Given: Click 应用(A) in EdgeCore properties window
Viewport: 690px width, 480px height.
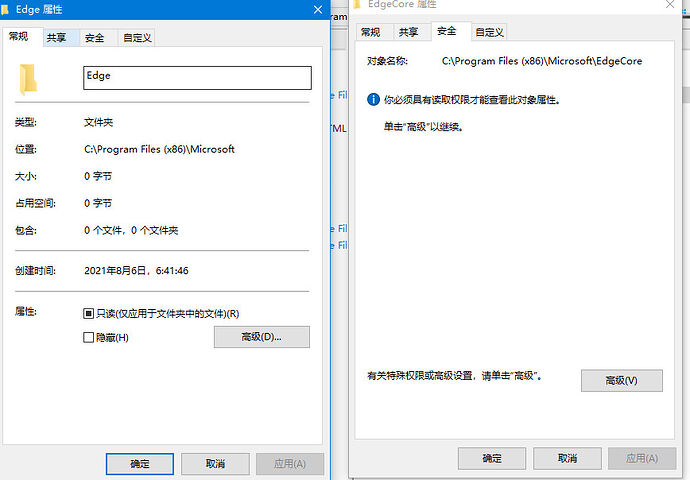Looking at the screenshot, I should pyautogui.click(x=642, y=458).
